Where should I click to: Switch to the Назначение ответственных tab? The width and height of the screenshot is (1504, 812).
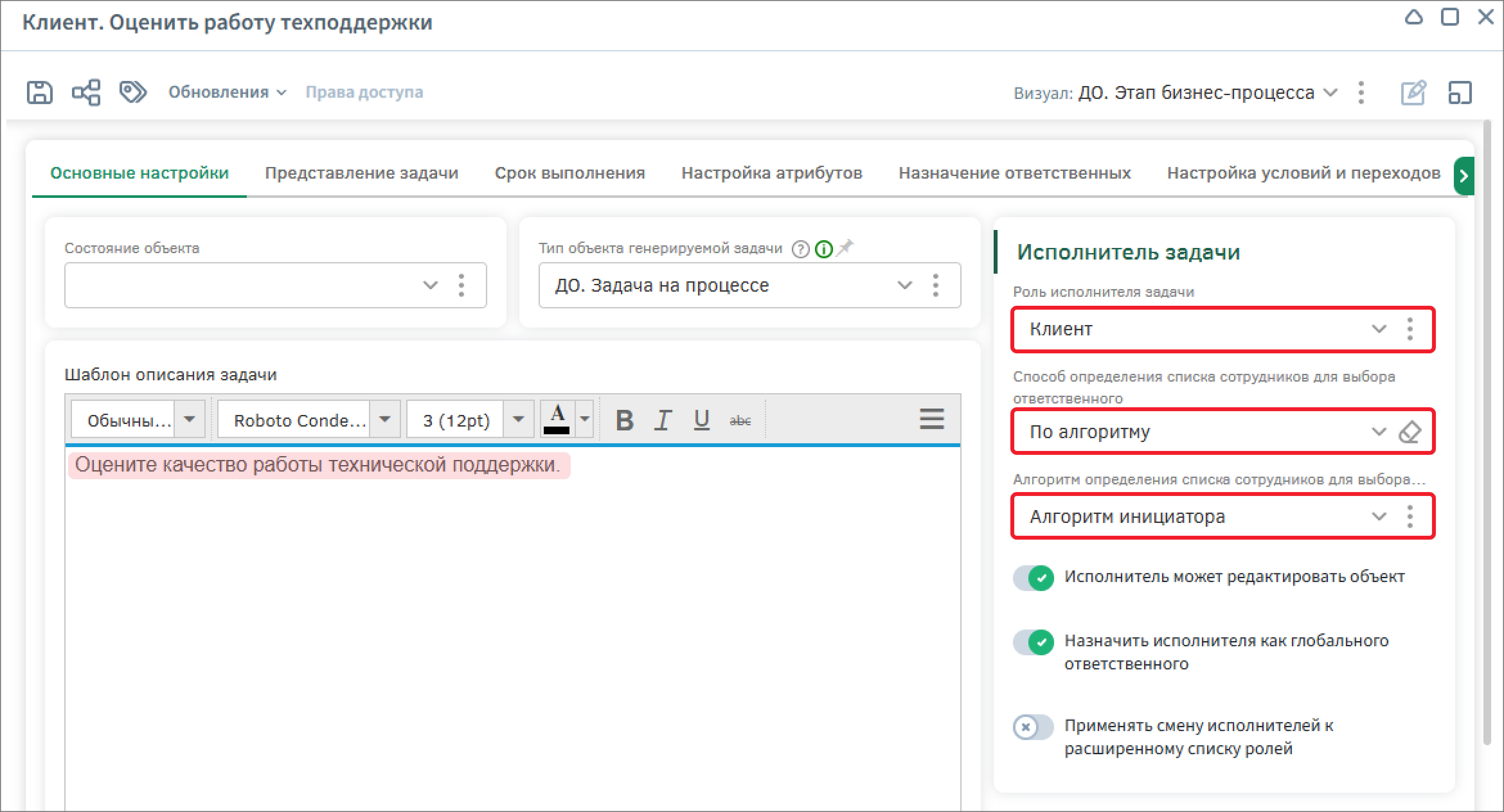click(x=1015, y=173)
